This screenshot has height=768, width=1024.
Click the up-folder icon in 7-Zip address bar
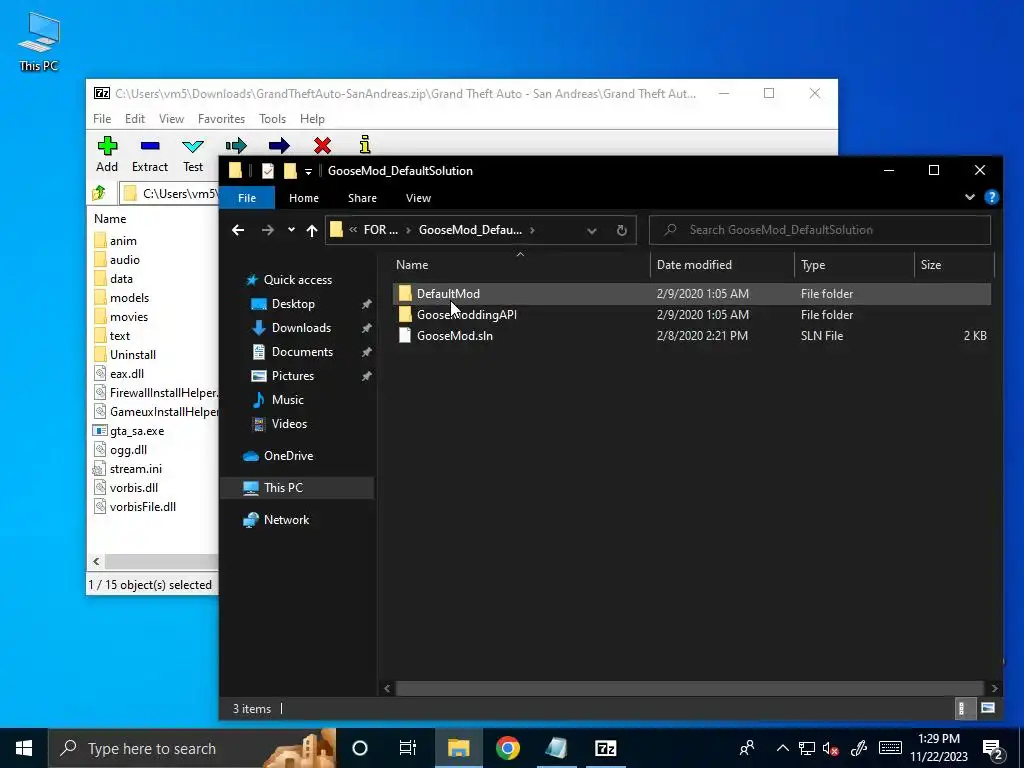[x=99, y=193]
